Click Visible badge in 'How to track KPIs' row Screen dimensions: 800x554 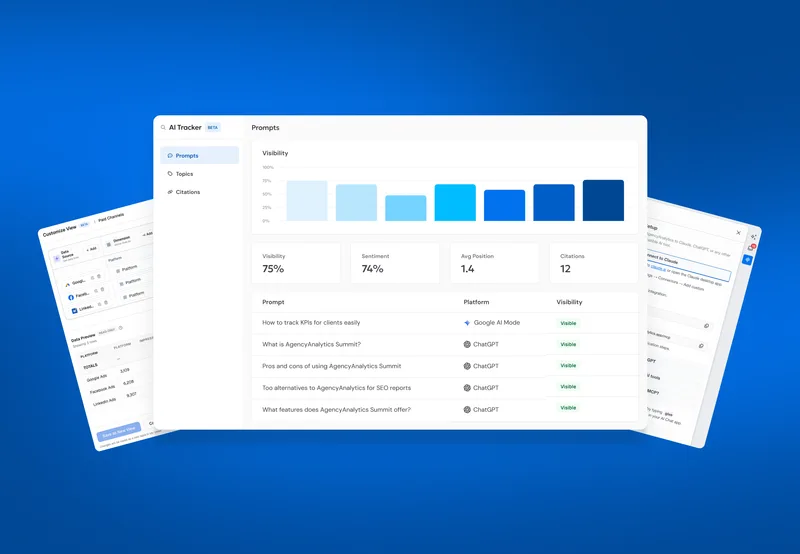[568, 323]
